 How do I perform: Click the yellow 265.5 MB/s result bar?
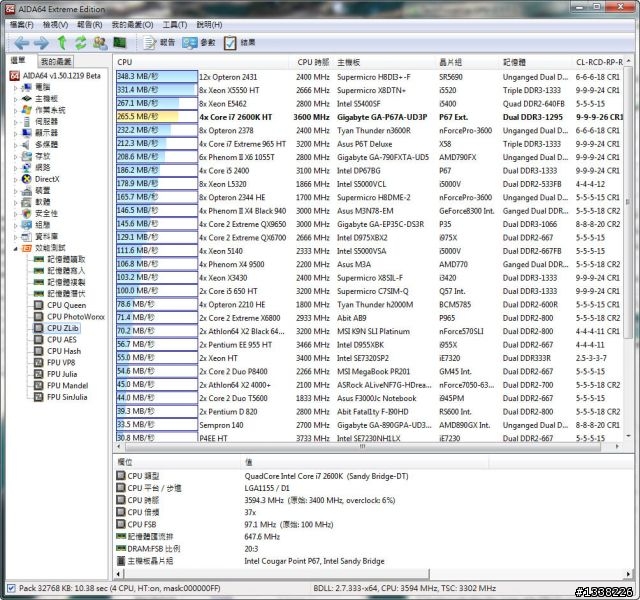coord(157,117)
